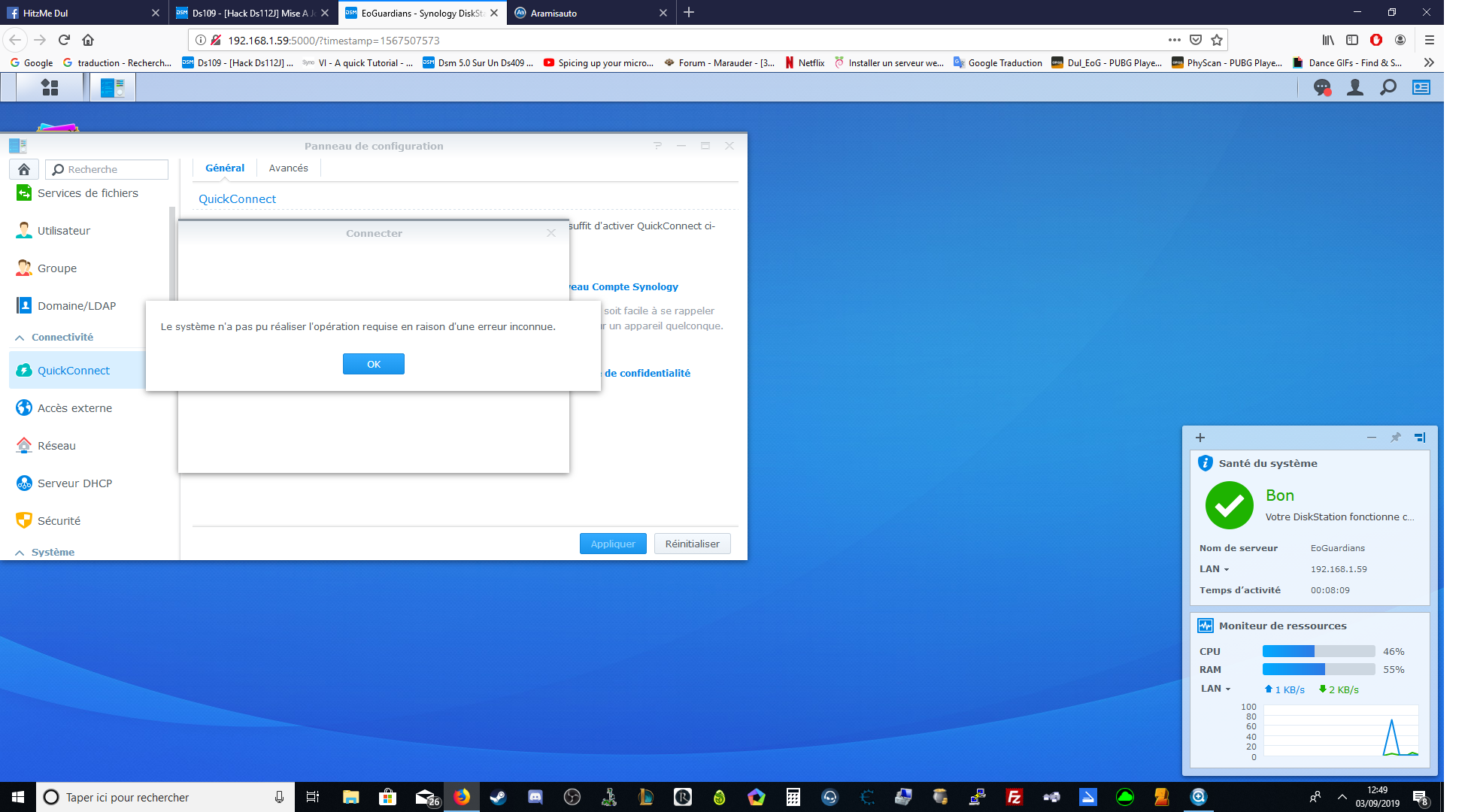The image size is (1474, 812).
Task: Open FileZilla from Windows taskbar
Action: coord(1014,797)
